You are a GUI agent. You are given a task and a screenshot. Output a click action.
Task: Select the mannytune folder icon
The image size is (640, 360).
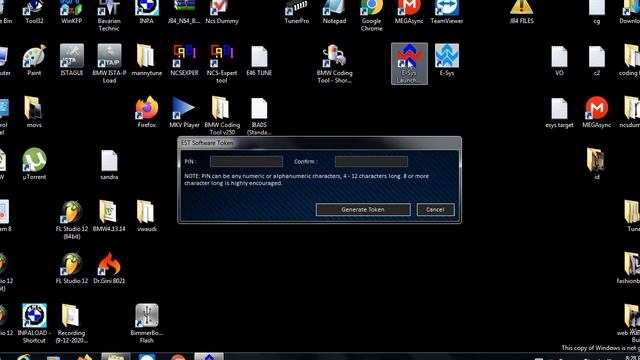tap(147, 60)
